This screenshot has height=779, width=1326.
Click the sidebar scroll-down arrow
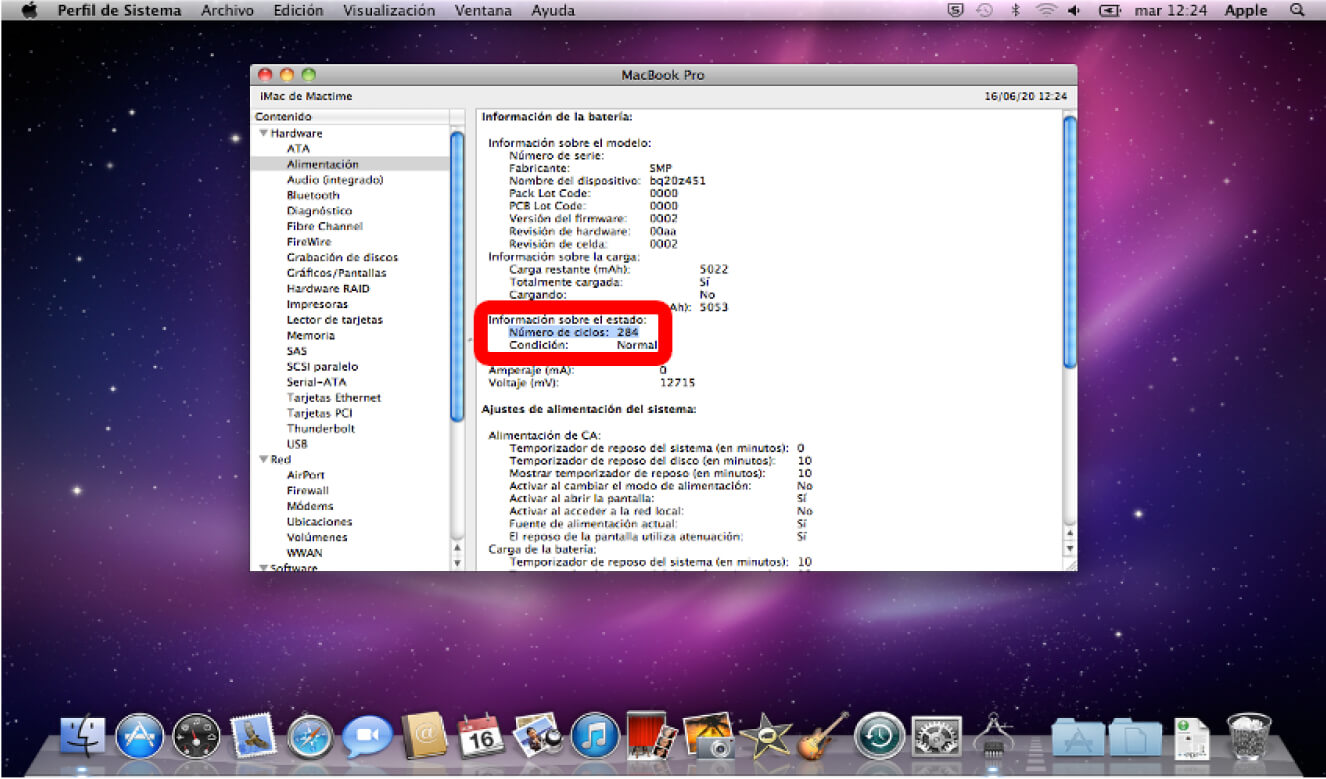coord(457,563)
